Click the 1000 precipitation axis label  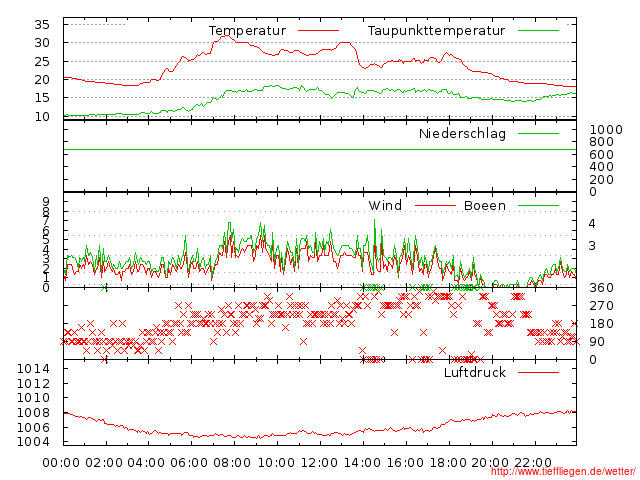tap(606, 130)
